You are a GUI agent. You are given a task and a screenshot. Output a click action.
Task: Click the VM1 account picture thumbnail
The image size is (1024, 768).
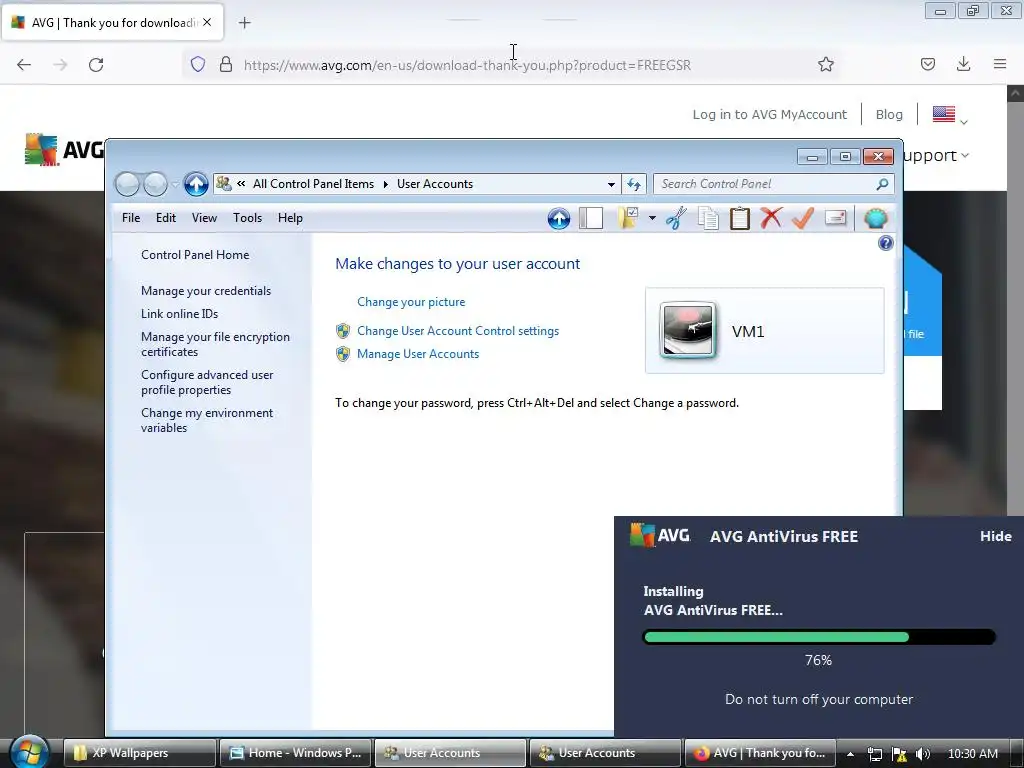pyautogui.click(x=688, y=330)
